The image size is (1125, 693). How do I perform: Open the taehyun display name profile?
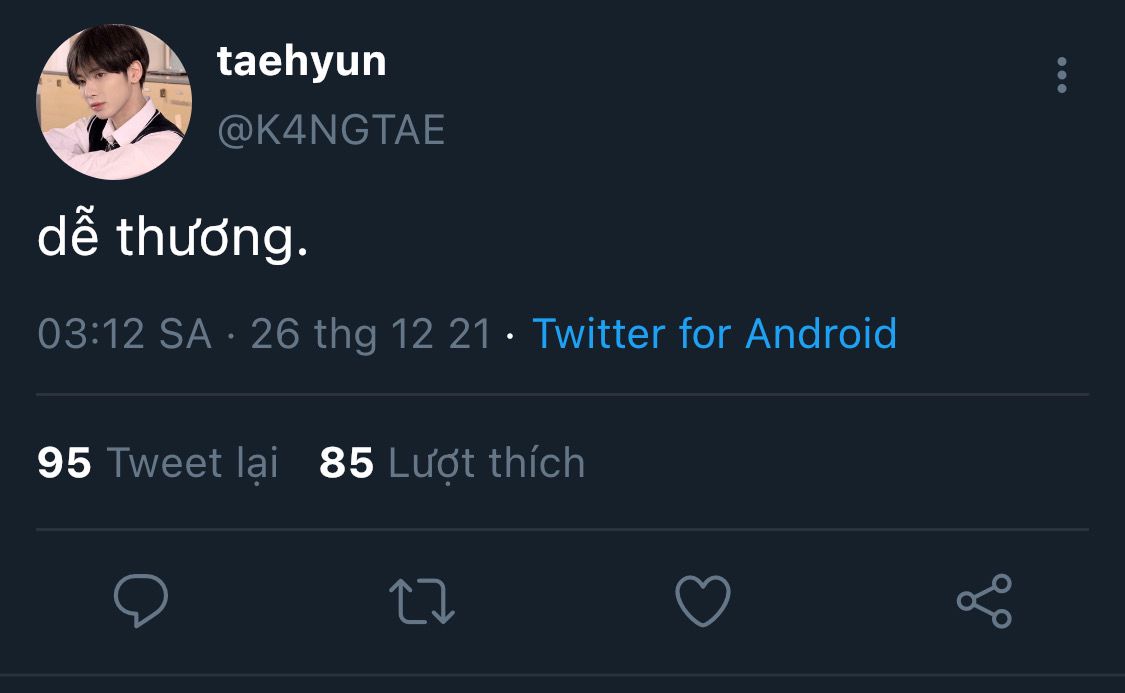(302, 62)
